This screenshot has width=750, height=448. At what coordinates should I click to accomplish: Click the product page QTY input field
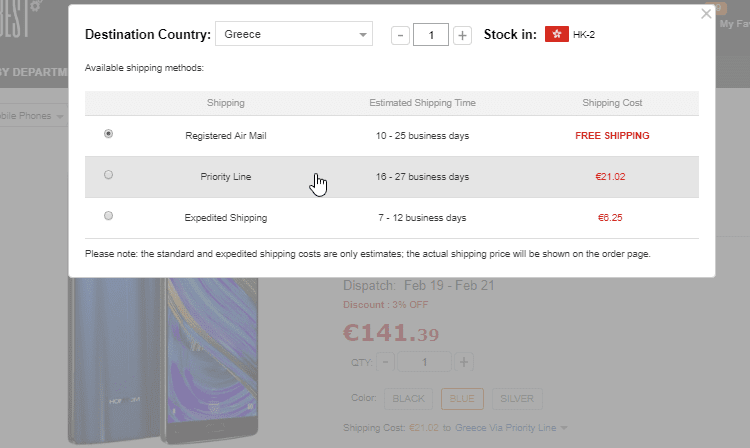[x=426, y=362]
